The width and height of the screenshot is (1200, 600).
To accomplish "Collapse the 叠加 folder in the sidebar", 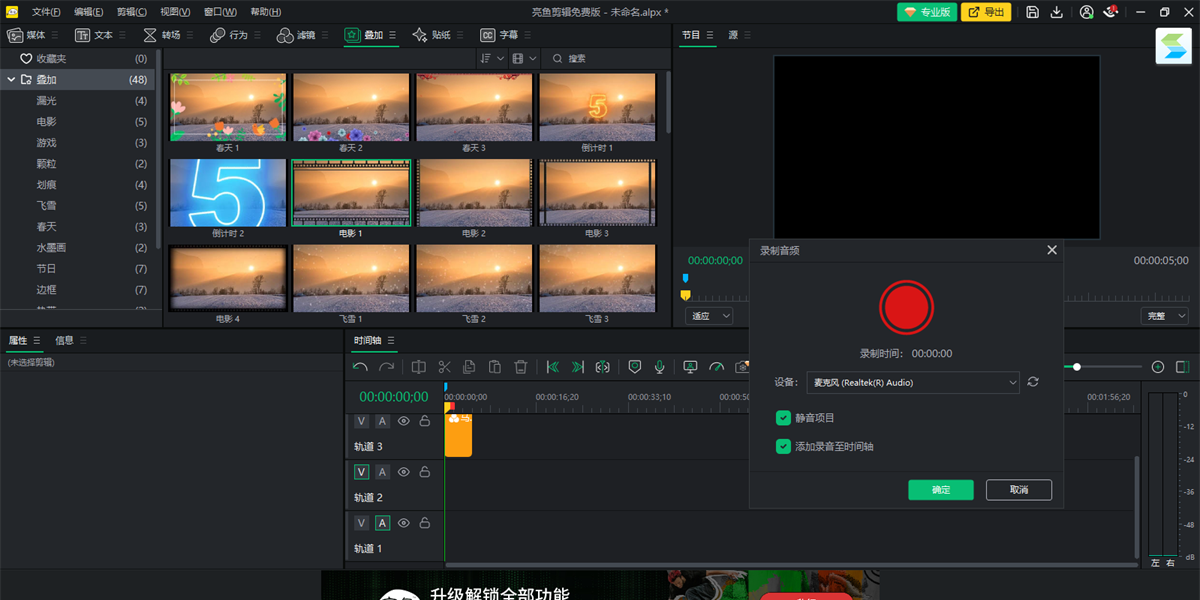I will [x=11, y=80].
